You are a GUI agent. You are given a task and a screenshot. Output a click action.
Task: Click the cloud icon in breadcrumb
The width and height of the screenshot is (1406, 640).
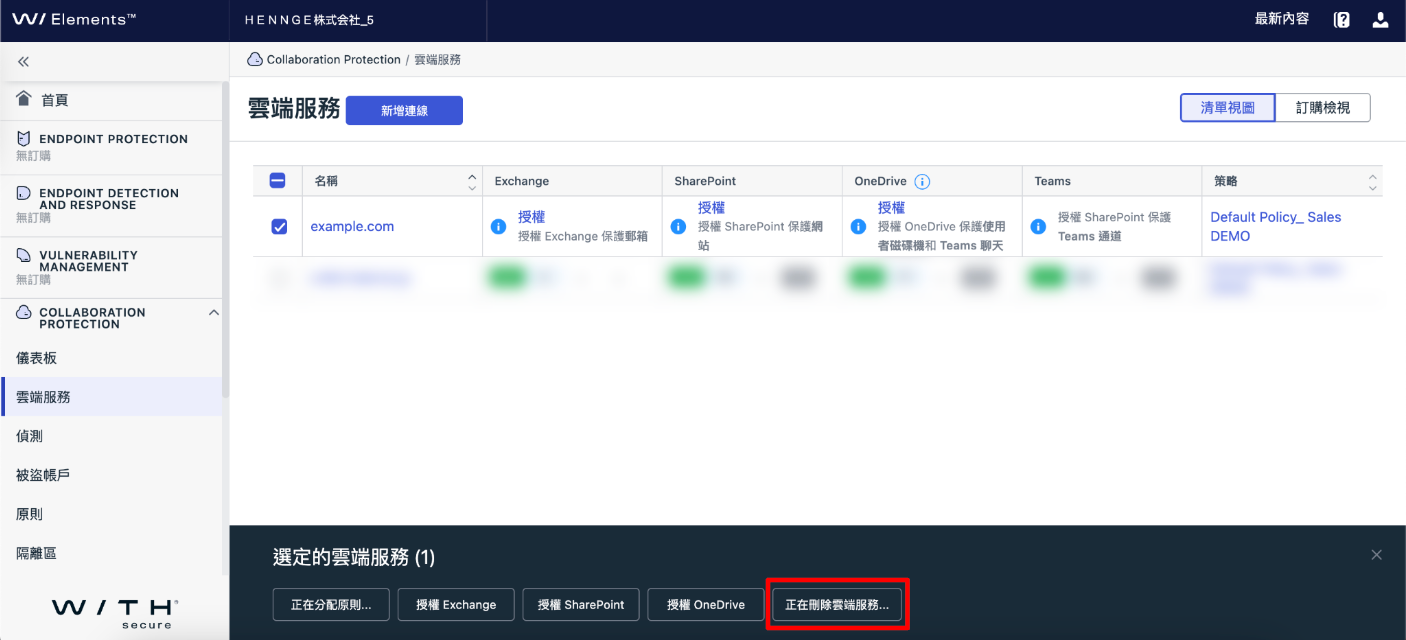coord(255,60)
